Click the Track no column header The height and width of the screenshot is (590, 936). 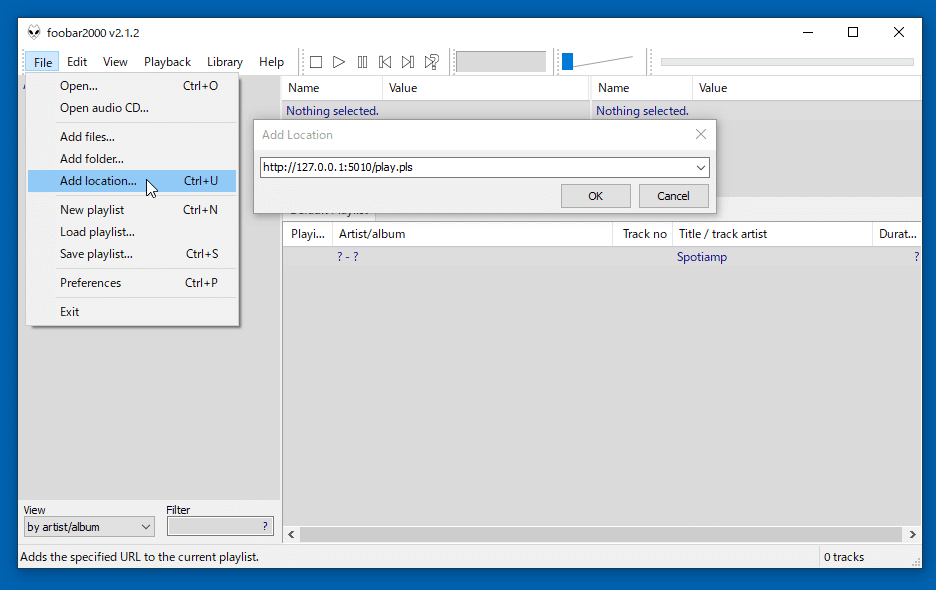pos(643,234)
